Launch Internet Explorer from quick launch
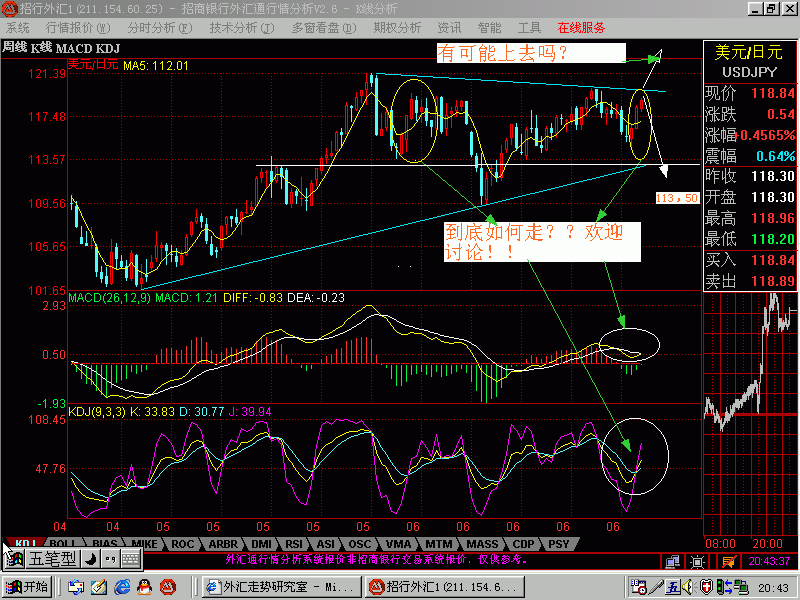 (x=122, y=587)
